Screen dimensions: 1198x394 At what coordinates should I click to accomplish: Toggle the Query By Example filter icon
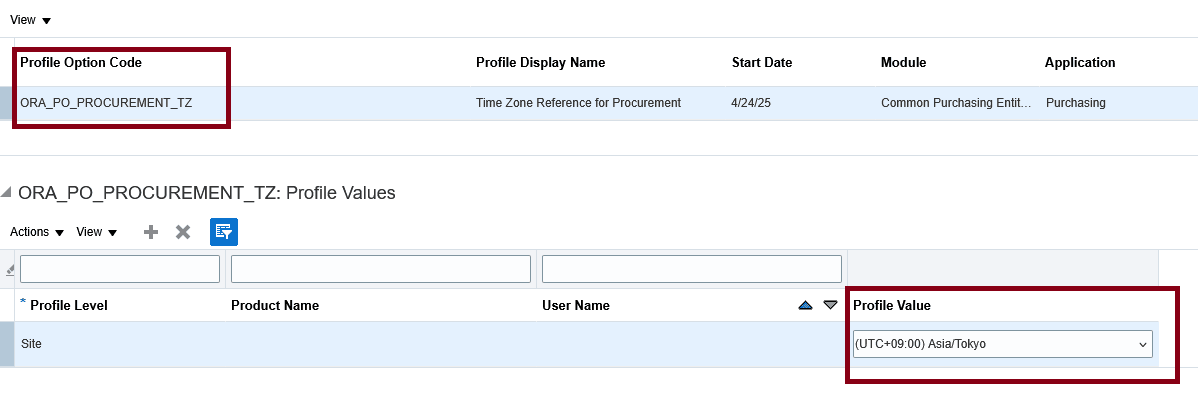pyautogui.click(x=224, y=232)
